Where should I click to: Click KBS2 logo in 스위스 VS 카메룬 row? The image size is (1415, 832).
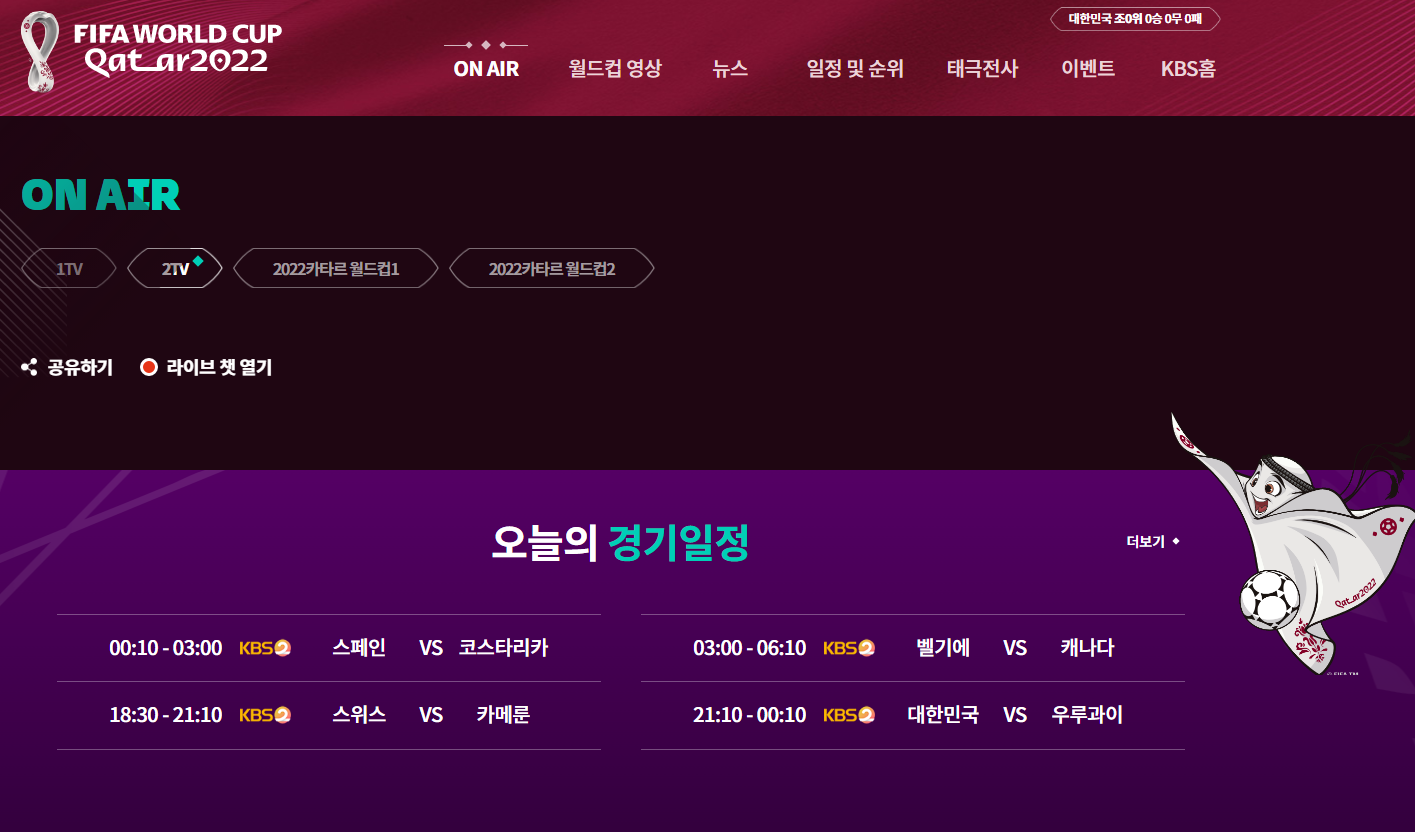pyautogui.click(x=265, y=715)
